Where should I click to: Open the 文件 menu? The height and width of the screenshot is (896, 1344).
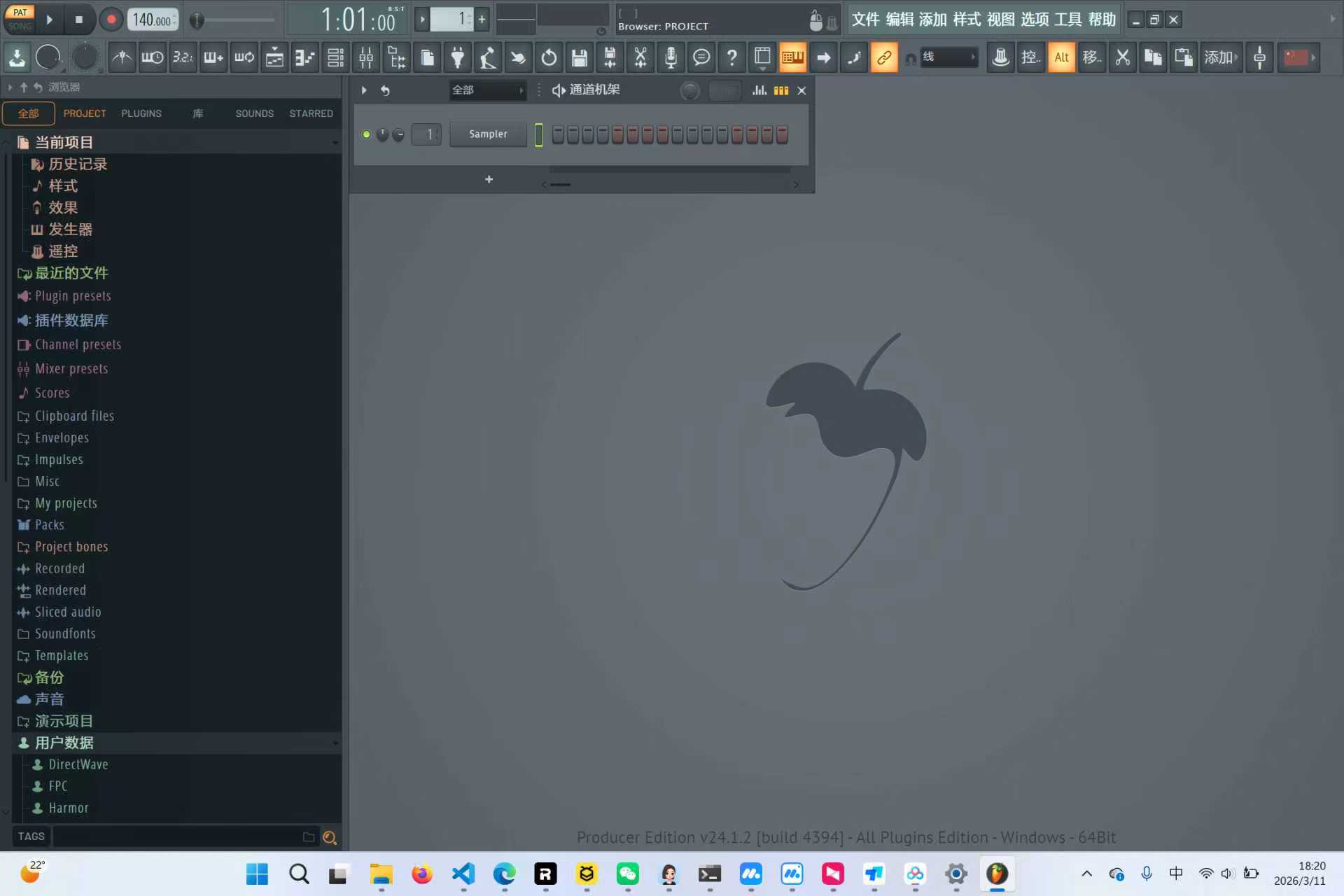[x=865, y=19]
